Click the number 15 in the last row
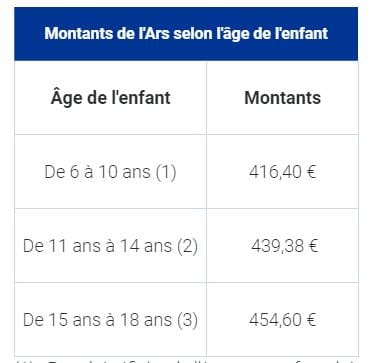 click(60, 320)
